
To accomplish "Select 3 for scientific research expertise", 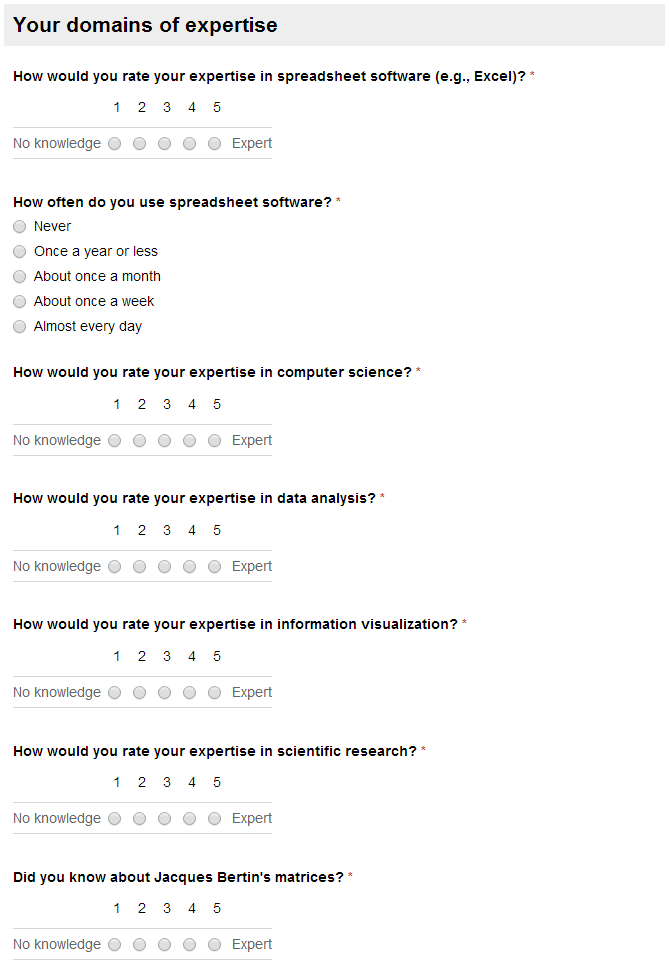I will tap(164, 818).
